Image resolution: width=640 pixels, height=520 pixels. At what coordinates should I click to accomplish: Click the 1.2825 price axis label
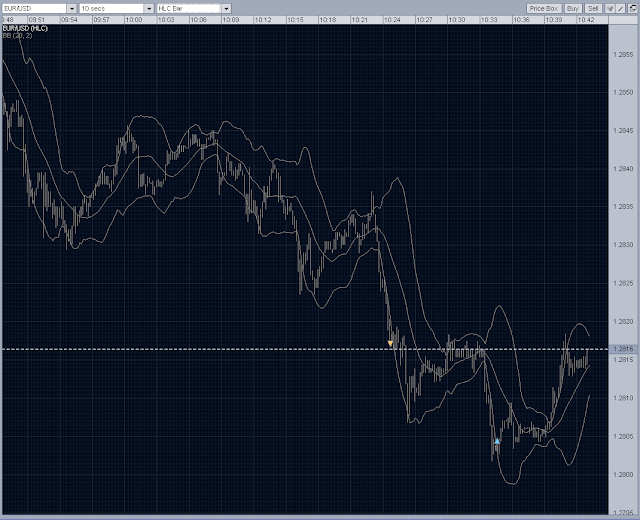[x=623, y=283]
